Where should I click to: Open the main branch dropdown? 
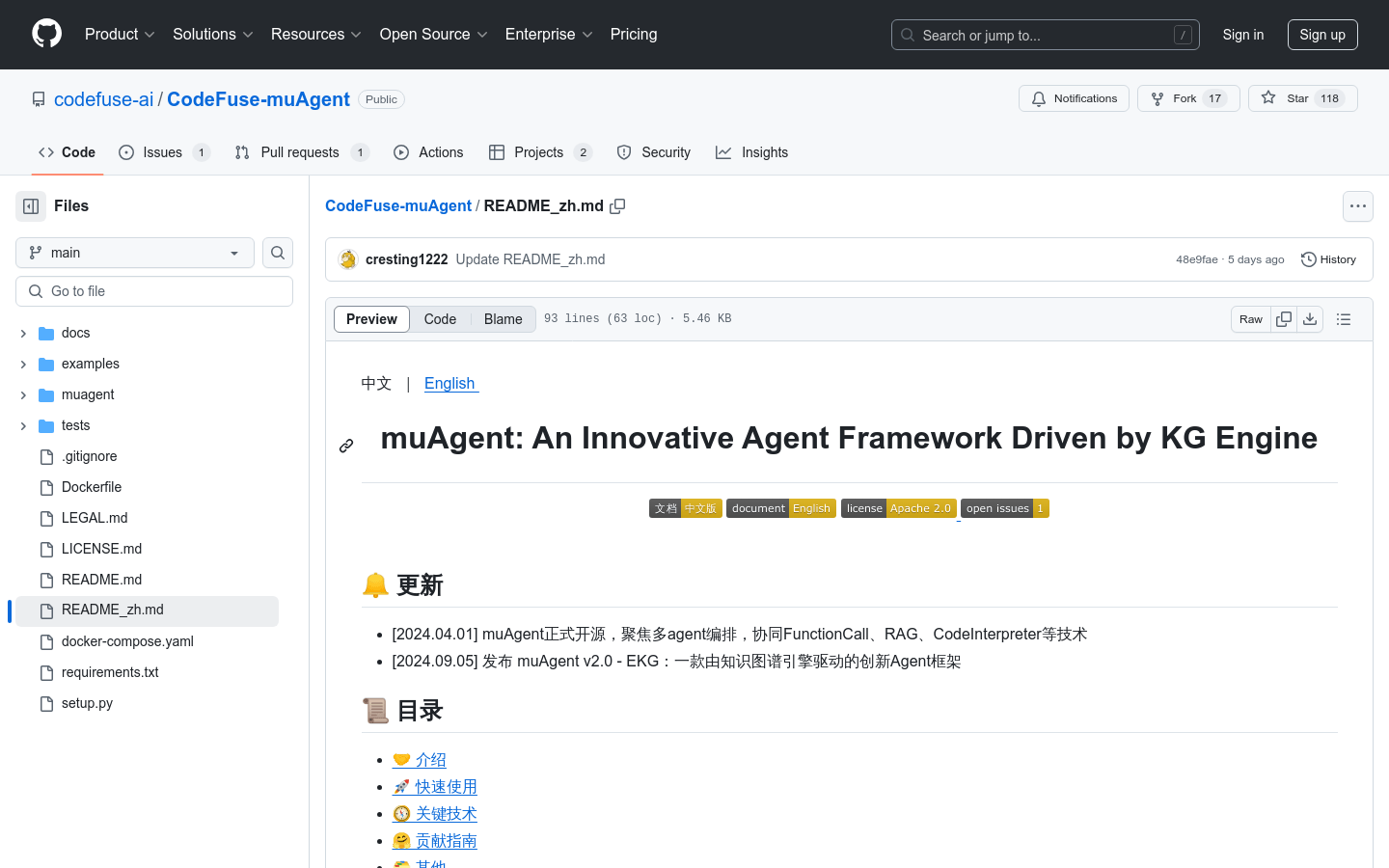(x=135, y=253)
